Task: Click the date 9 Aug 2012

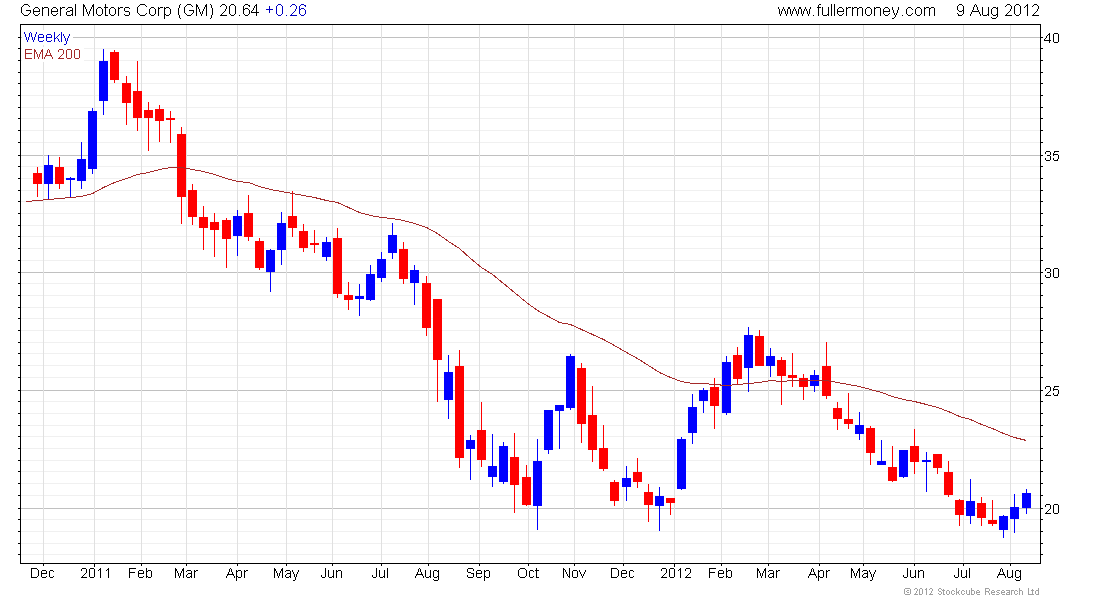Action: tap(998, 11)
